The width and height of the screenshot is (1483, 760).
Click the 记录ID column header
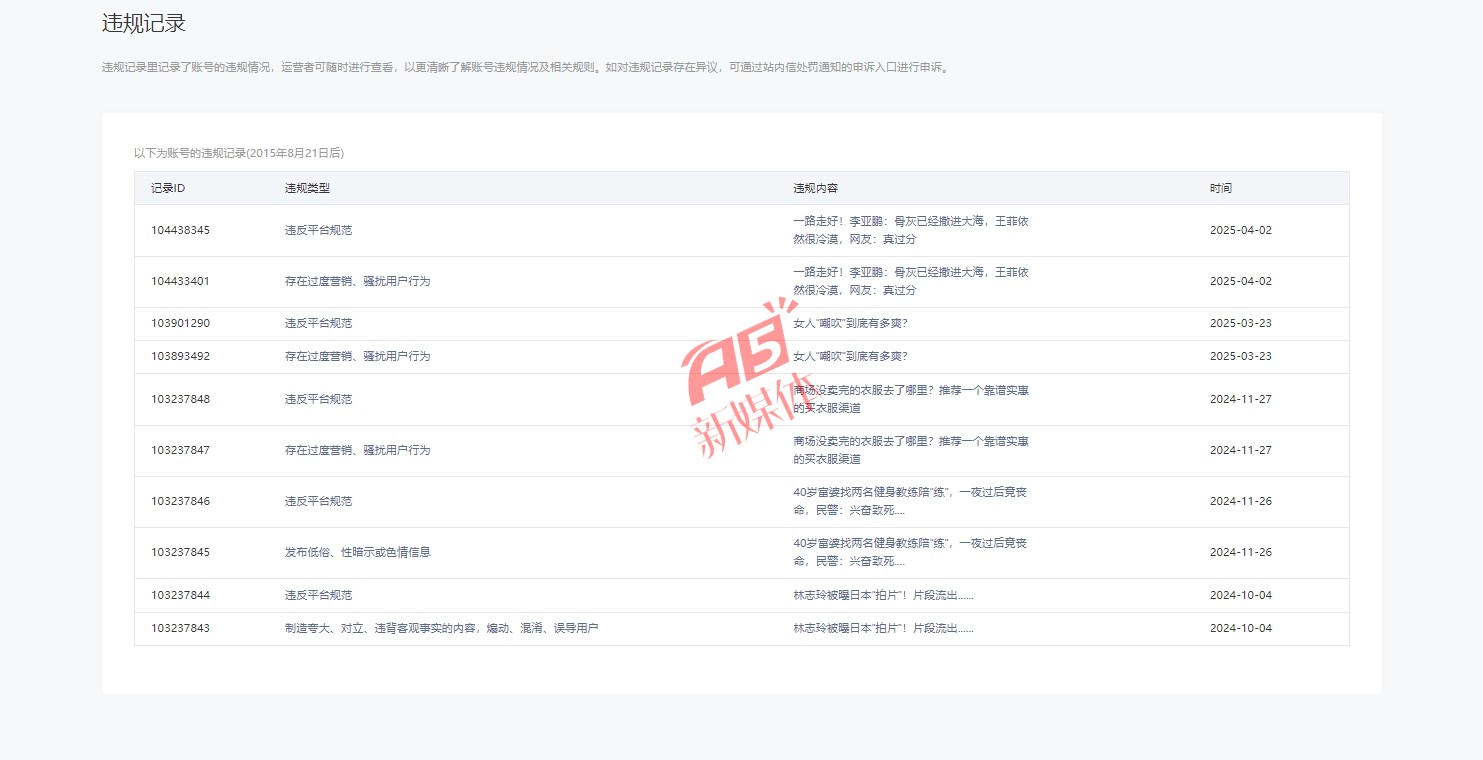168,188
